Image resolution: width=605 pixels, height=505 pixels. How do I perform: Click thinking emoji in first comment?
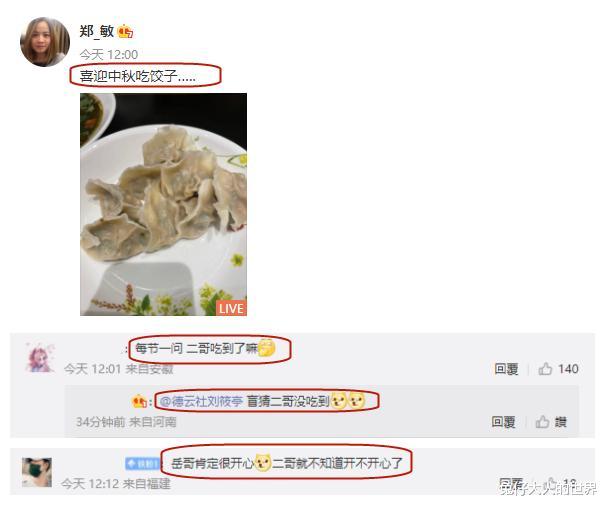[267, 348]
